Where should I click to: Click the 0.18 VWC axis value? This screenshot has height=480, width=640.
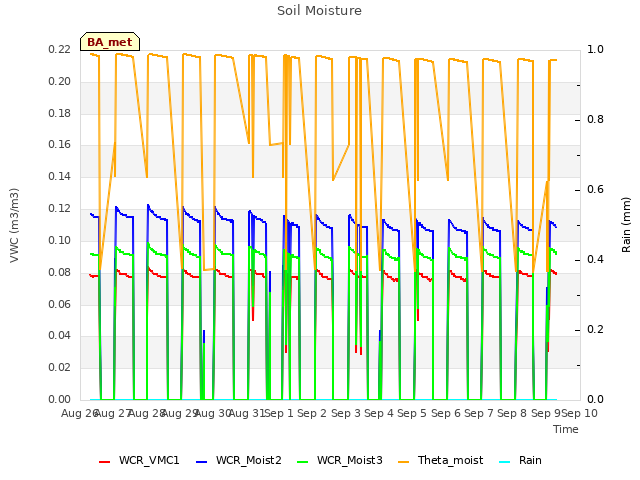[59, 113]
